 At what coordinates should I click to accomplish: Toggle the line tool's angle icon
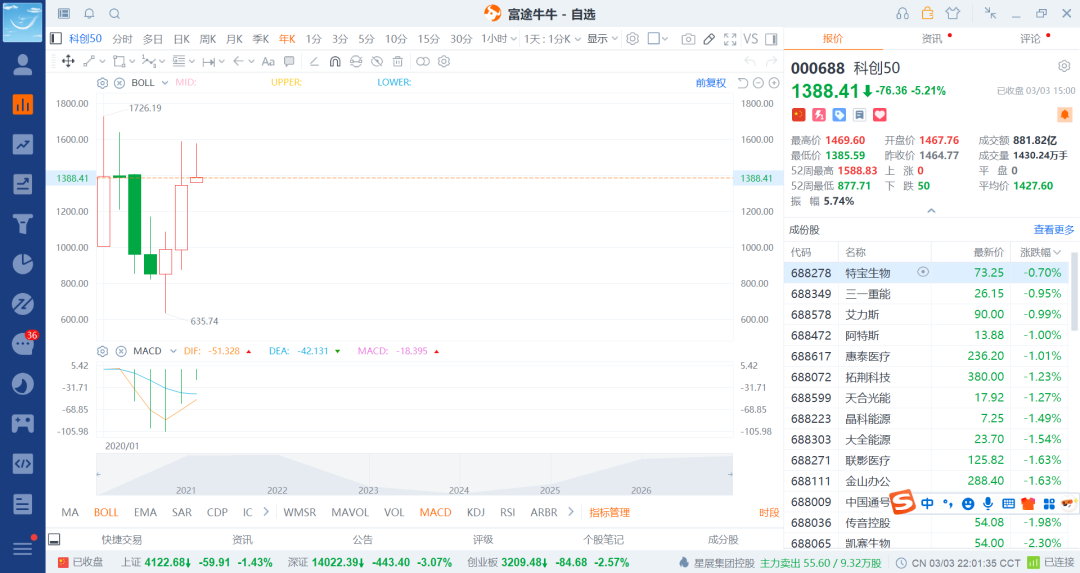[x=314, y=61]
